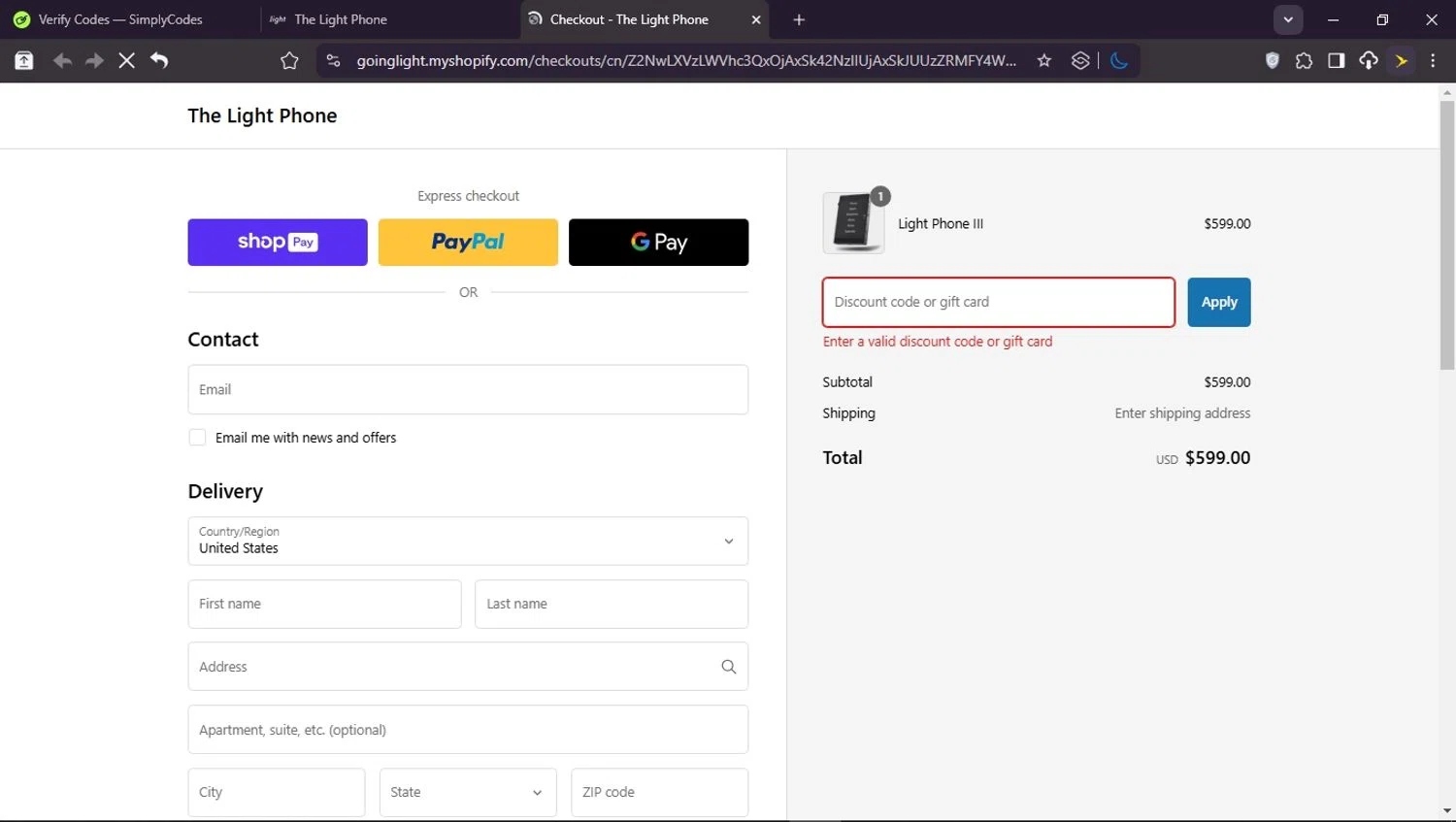Restore down the browser window
Screen dimensions: 1456x822
pyautogui.click(x=1382, y=19)
